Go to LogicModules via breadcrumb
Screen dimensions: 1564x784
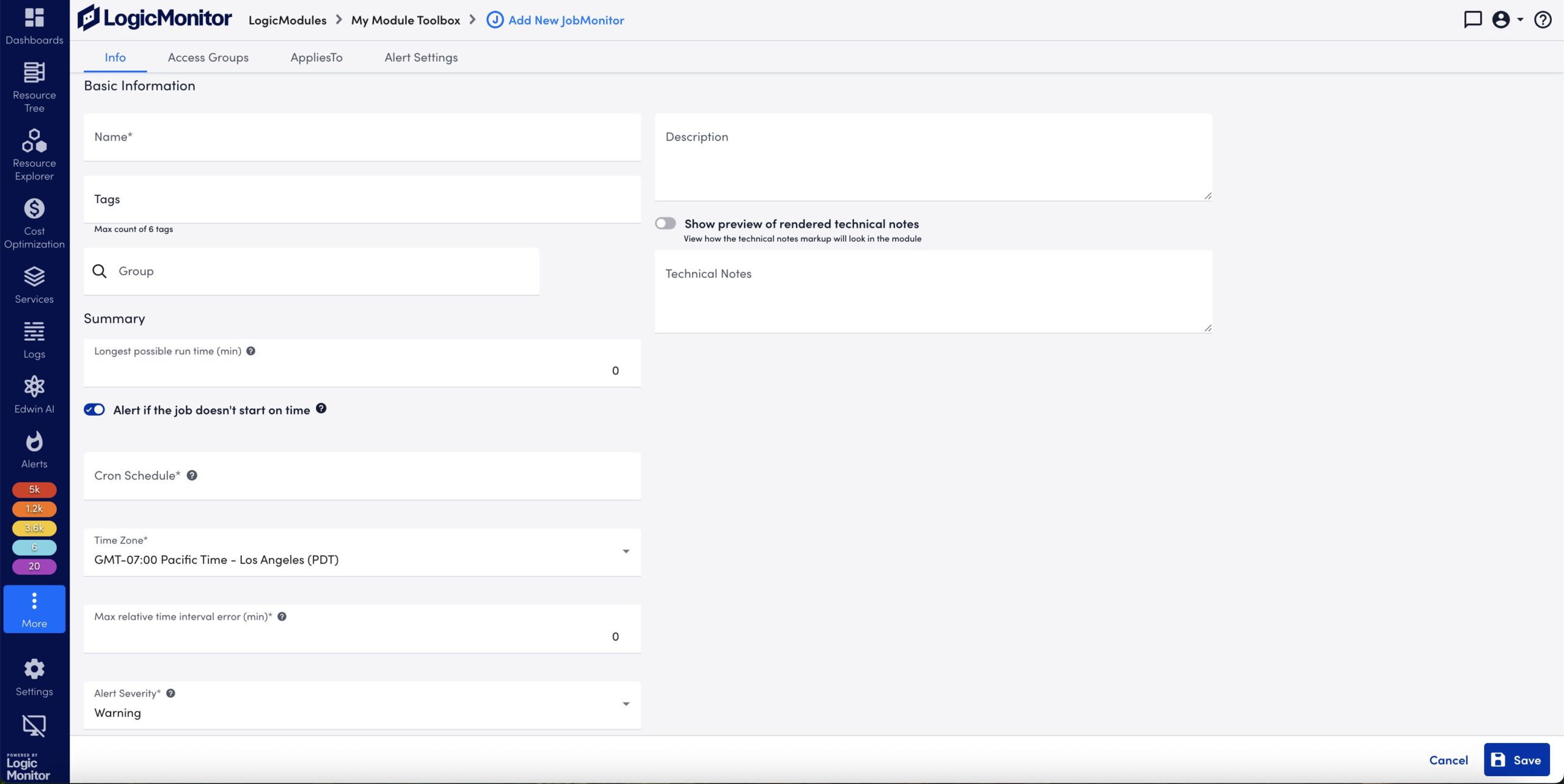click(x=287, y=20)
